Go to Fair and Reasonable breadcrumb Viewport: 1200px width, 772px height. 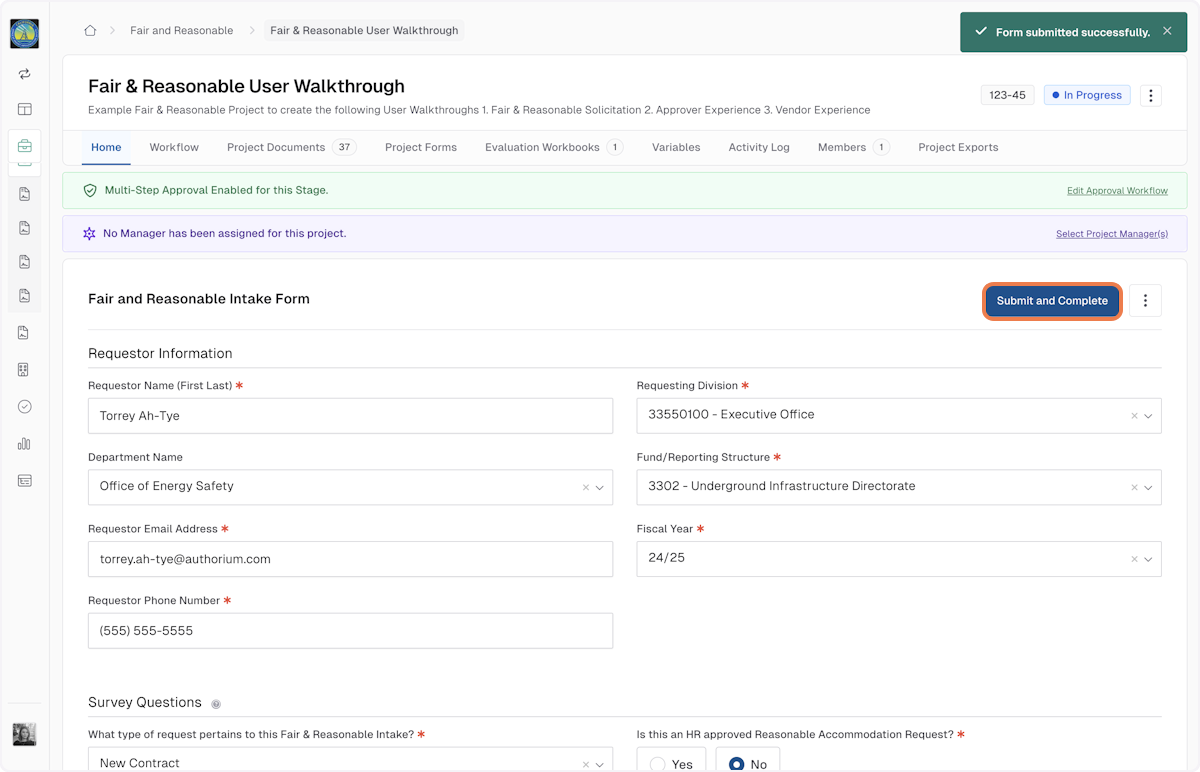(182, 31)
